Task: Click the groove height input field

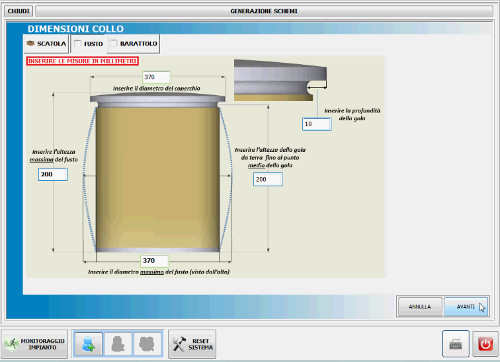Action: tap(268, 179)
